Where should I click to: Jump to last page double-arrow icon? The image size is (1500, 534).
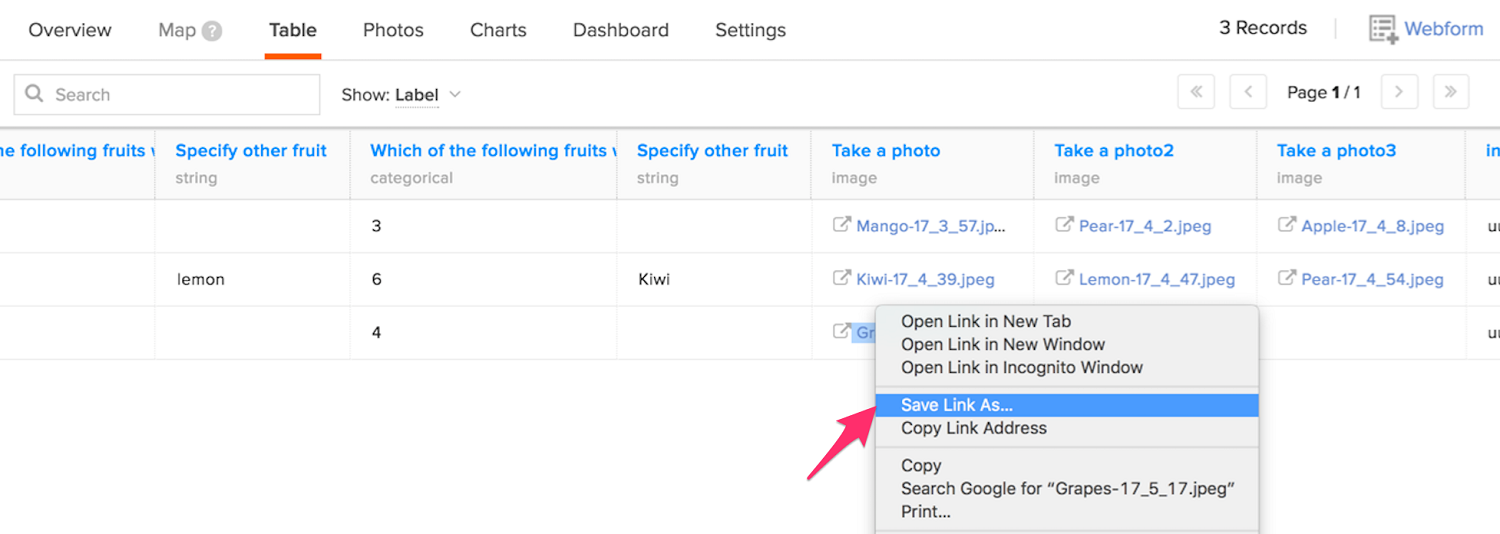click(1451, 92)
